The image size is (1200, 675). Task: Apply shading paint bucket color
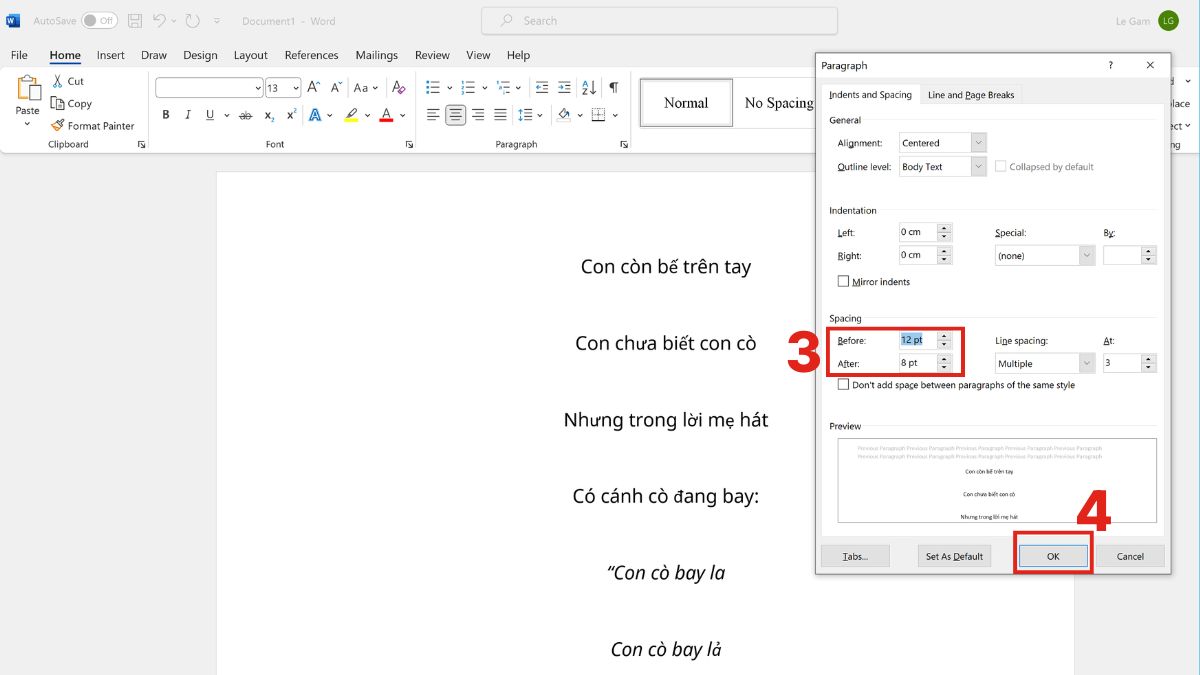(x=564, y=115)
